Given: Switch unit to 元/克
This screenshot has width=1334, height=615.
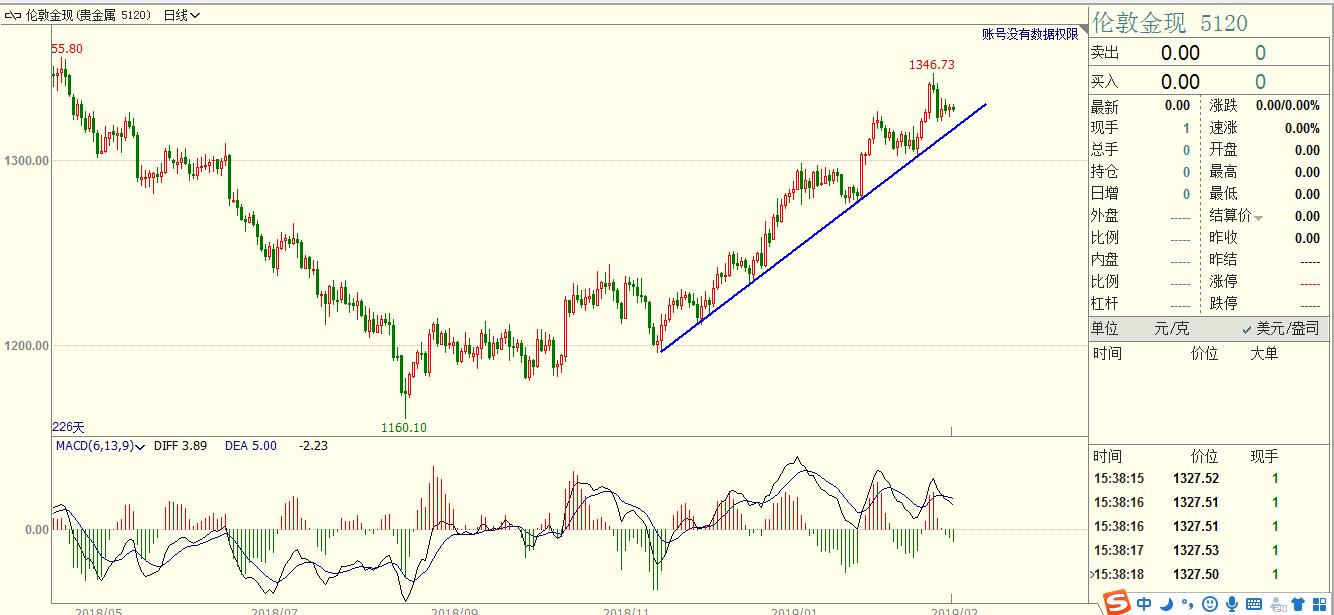Looking at the screenshot, I should [x=1172, y=328].
